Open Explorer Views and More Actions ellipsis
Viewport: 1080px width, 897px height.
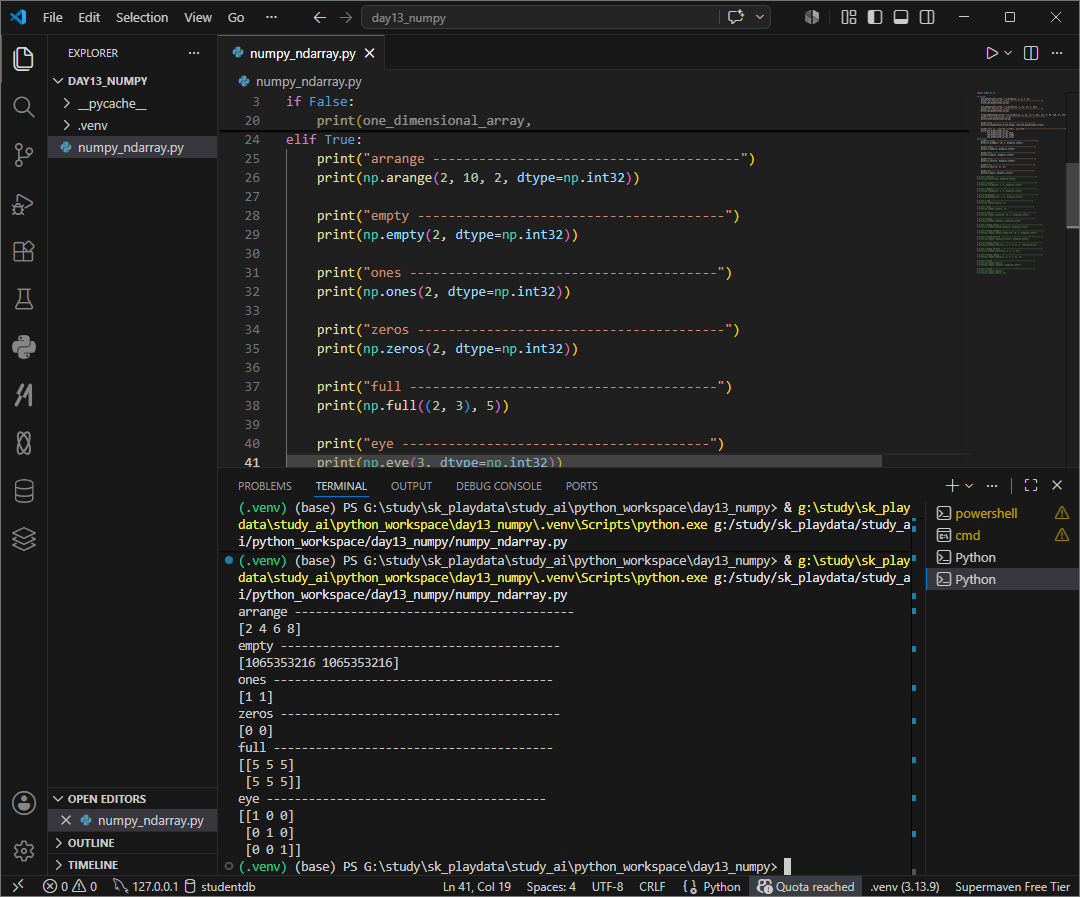click(194, 53)
